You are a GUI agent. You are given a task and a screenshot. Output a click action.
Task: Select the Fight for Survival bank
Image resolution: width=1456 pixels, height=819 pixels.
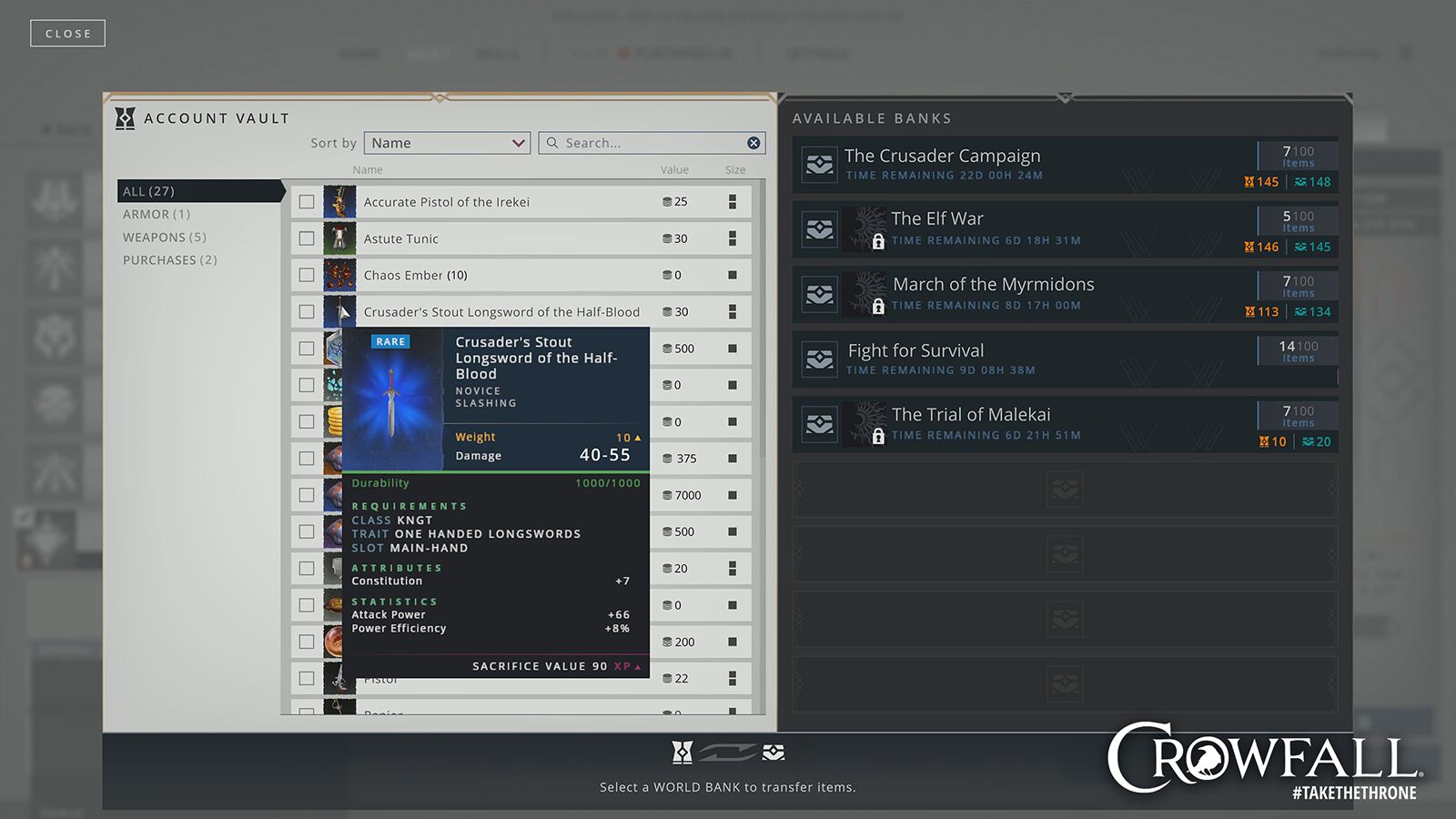click(1066, 359)
